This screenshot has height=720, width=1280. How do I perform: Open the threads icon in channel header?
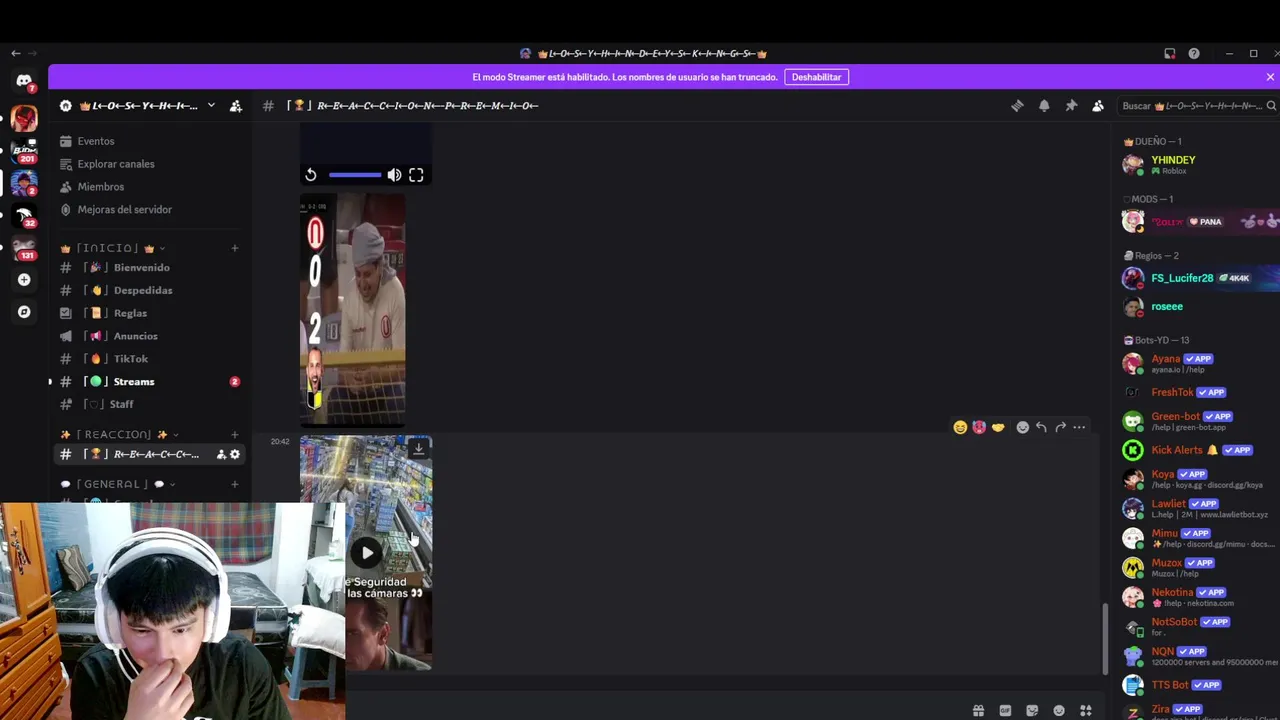[1017, 105]
